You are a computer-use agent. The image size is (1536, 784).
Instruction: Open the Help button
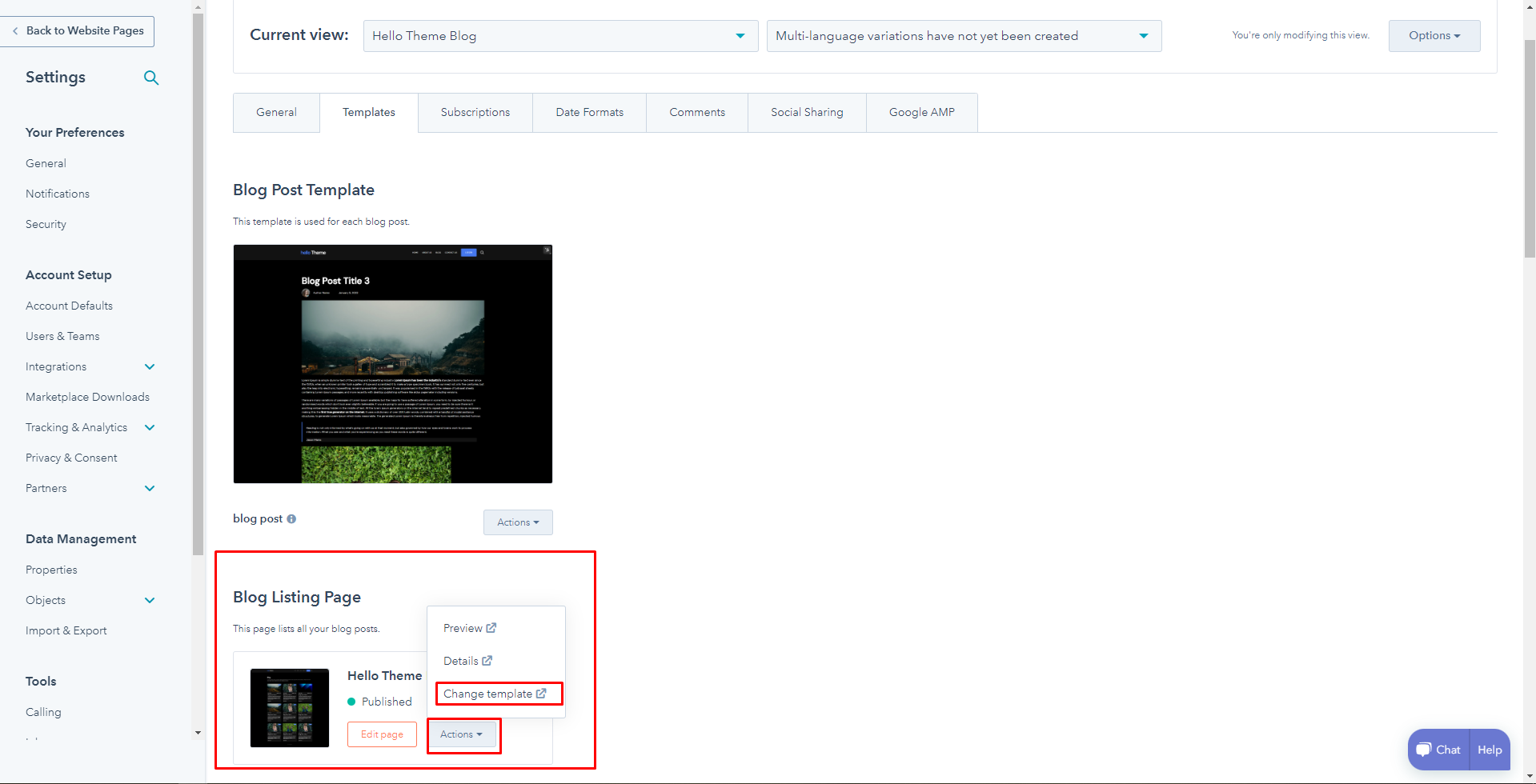[x=1489, y=750]
